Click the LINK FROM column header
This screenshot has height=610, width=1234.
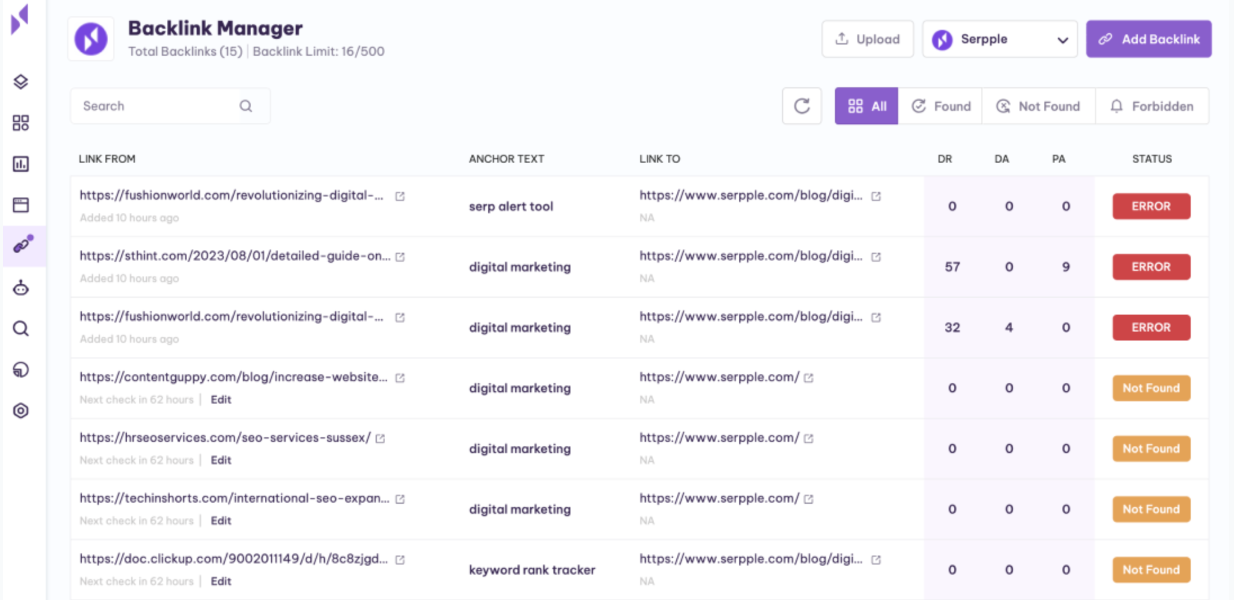point(107,159)
